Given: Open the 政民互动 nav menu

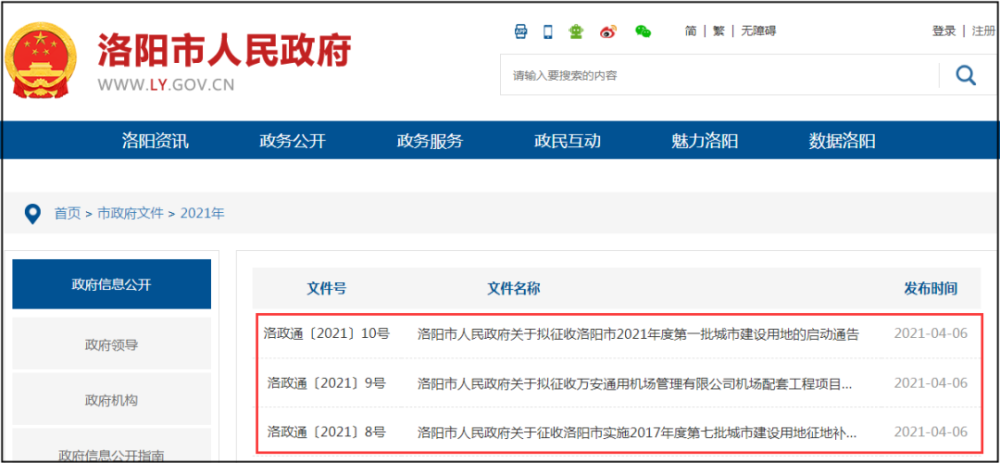Looking at the screenshot, I should coord(568,141).
